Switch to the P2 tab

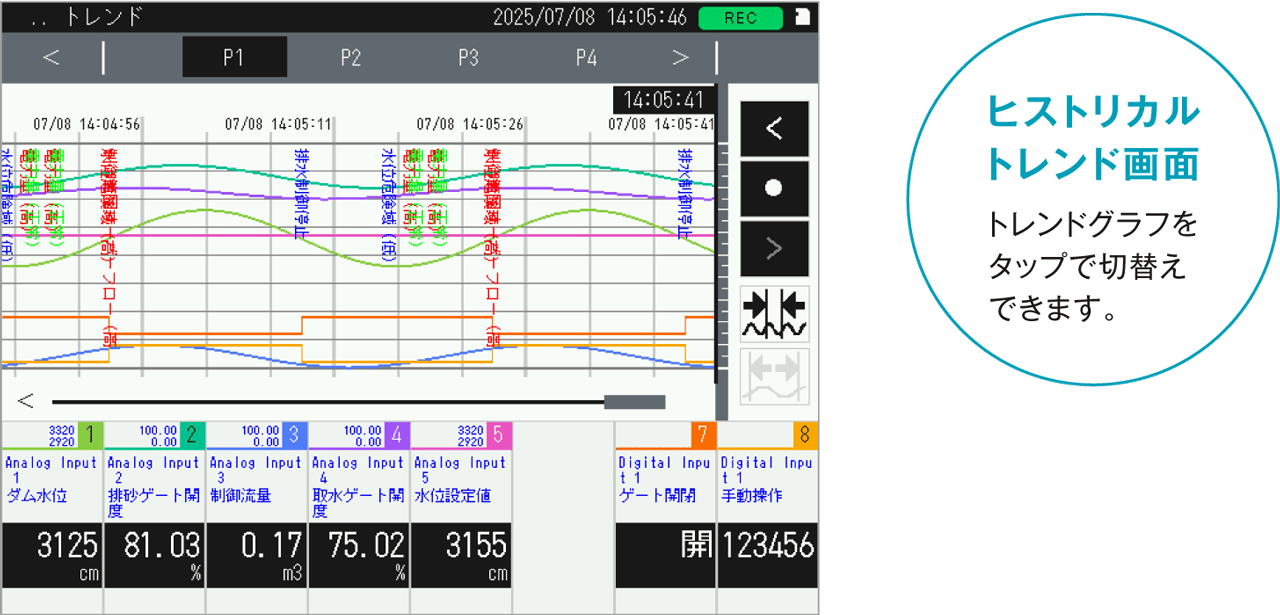pos(350,57)
